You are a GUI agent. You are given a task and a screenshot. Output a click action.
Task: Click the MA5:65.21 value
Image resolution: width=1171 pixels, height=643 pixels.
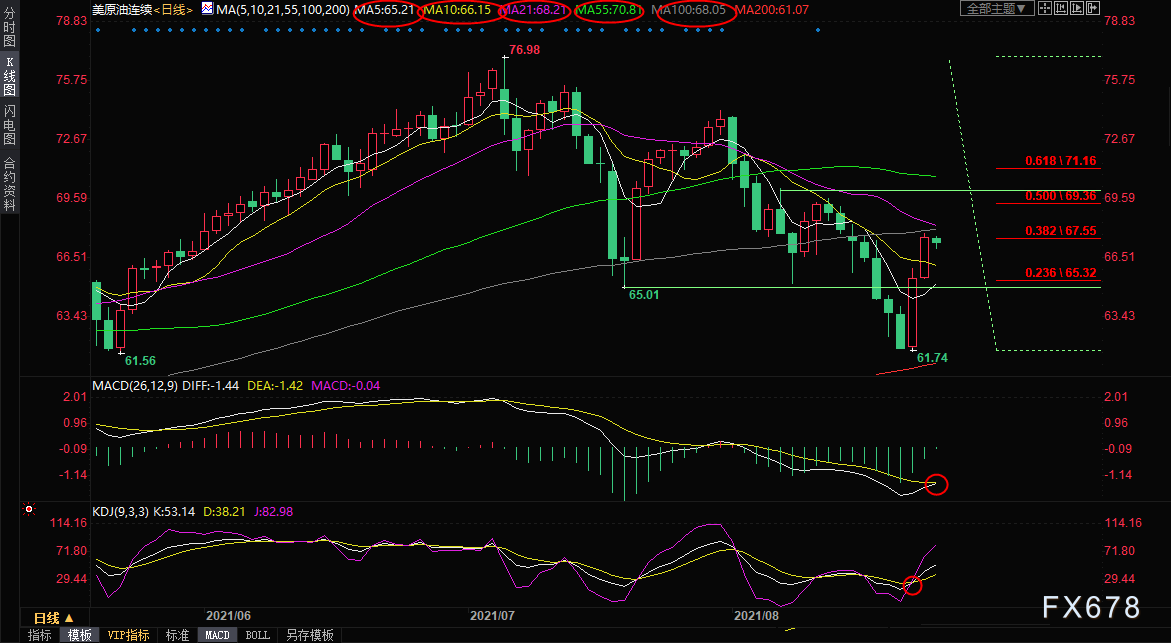click(x=384, y=10)
